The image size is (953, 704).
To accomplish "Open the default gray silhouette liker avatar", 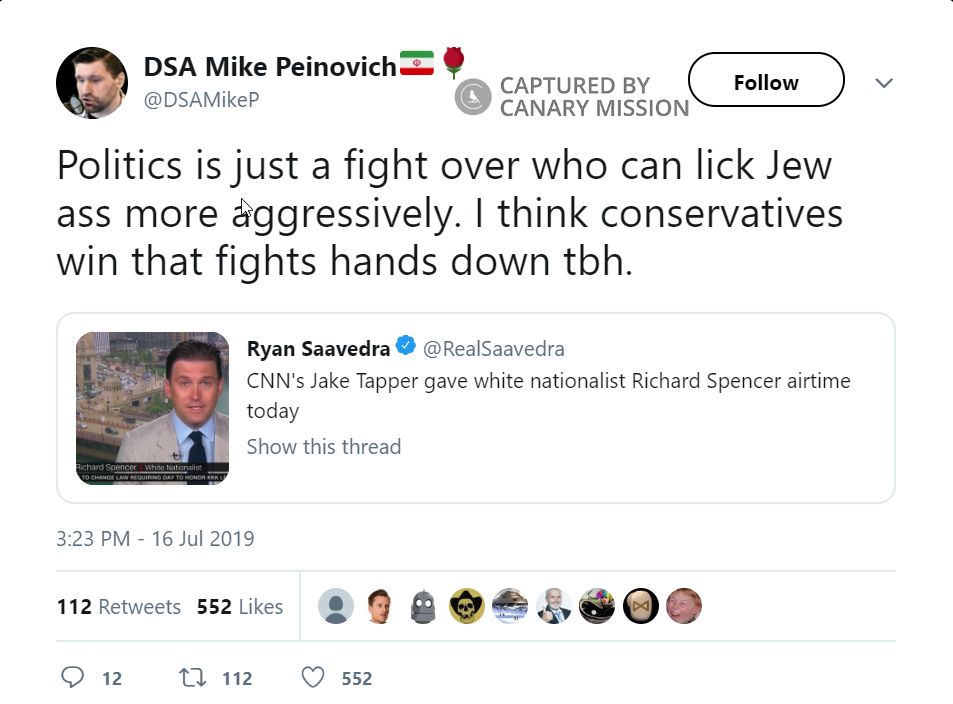I will click(336, 606).
